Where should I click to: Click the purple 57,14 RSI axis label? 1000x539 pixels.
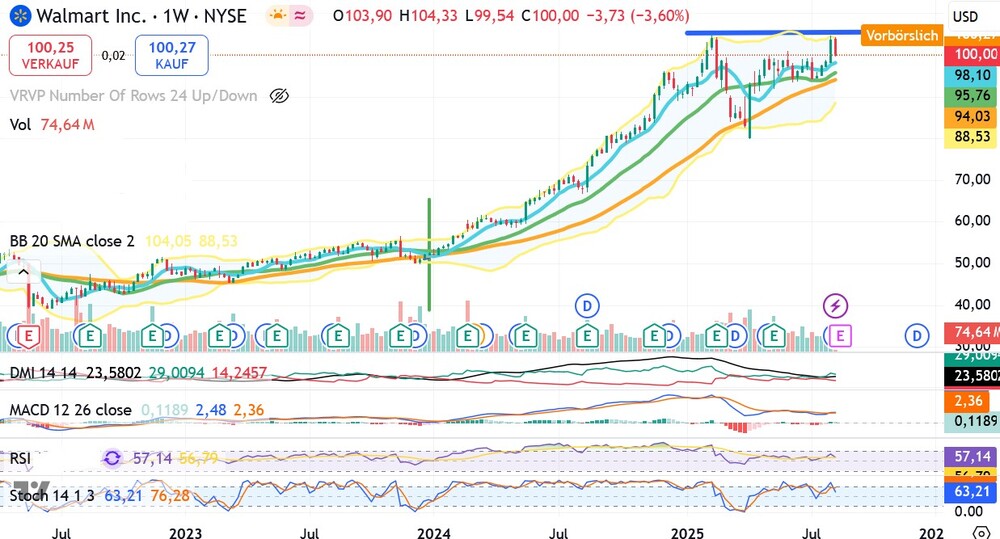[972, 457]
